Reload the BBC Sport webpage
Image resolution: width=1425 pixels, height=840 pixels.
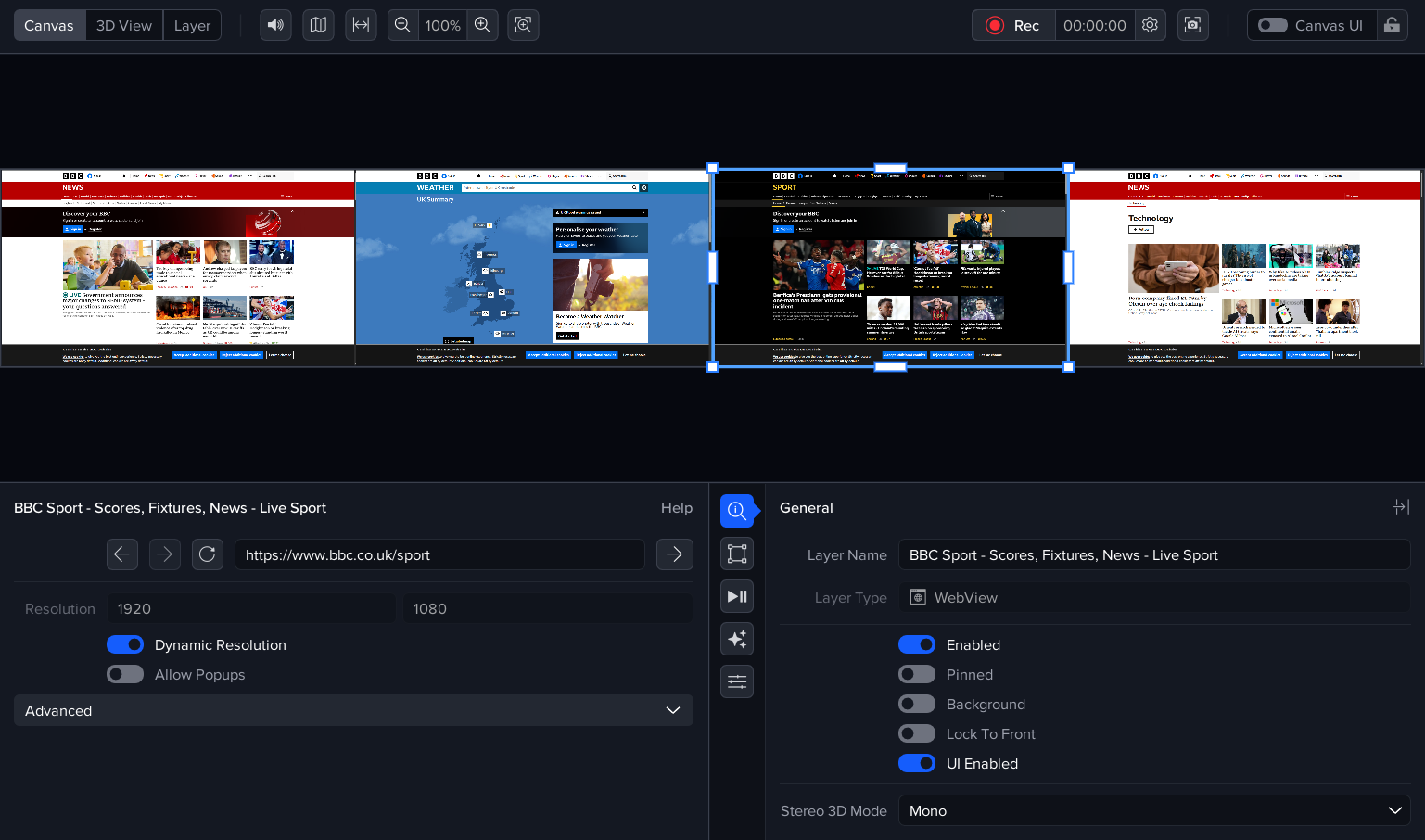[207, 554]
